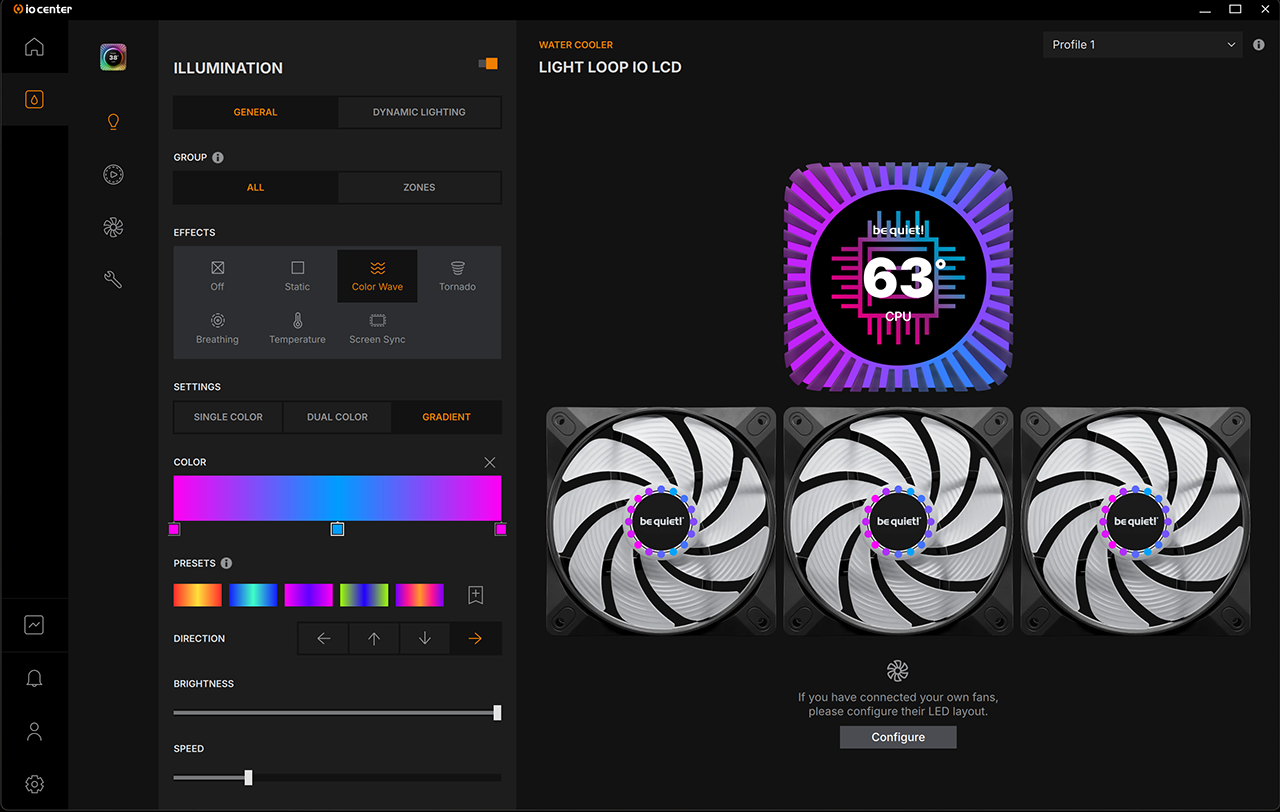Screen dimensions: 1280x812
Task: Set wave direction to left arrow
Action: [x=323, y=639]
